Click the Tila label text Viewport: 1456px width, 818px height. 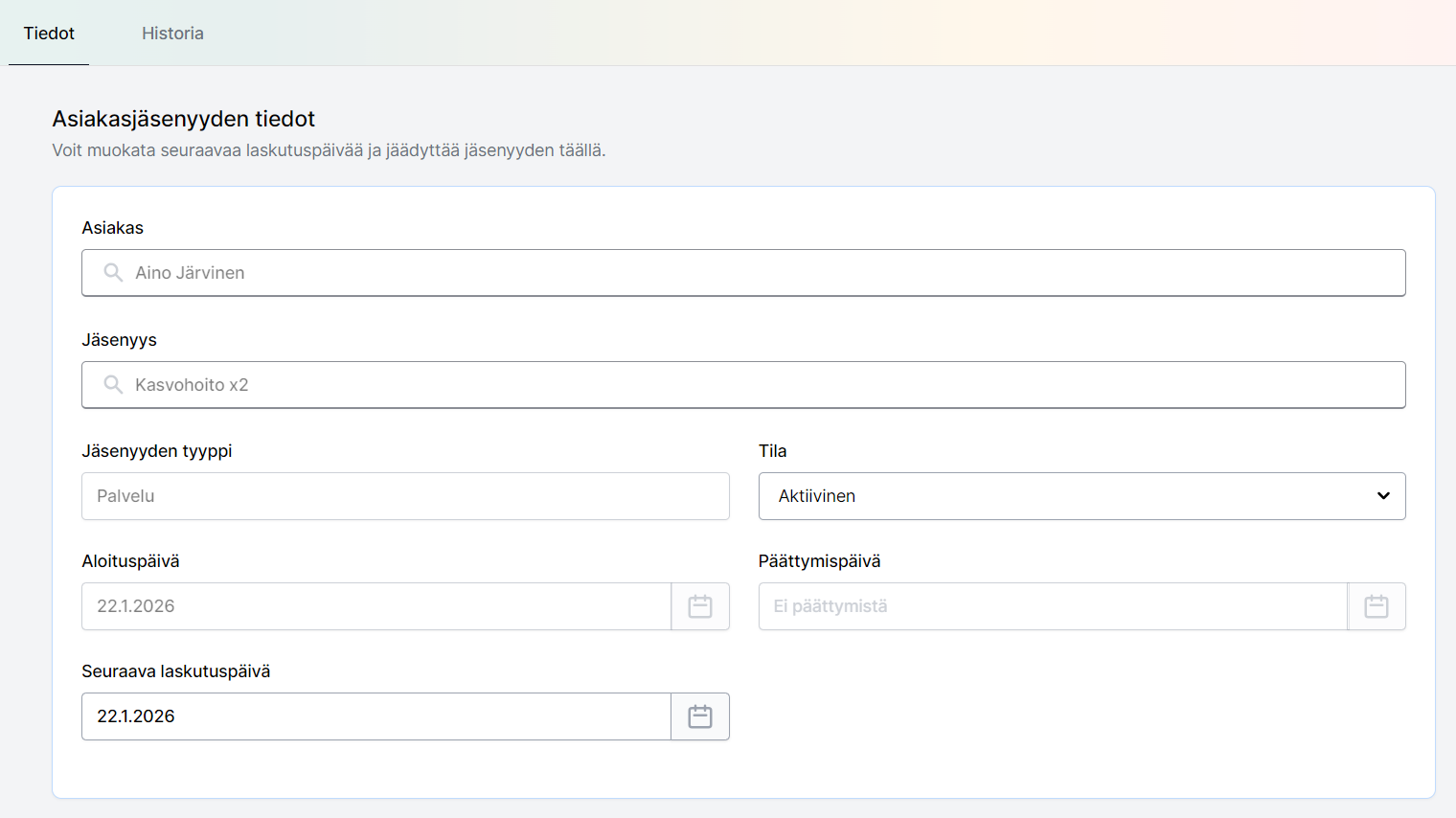tap(772, 451)
